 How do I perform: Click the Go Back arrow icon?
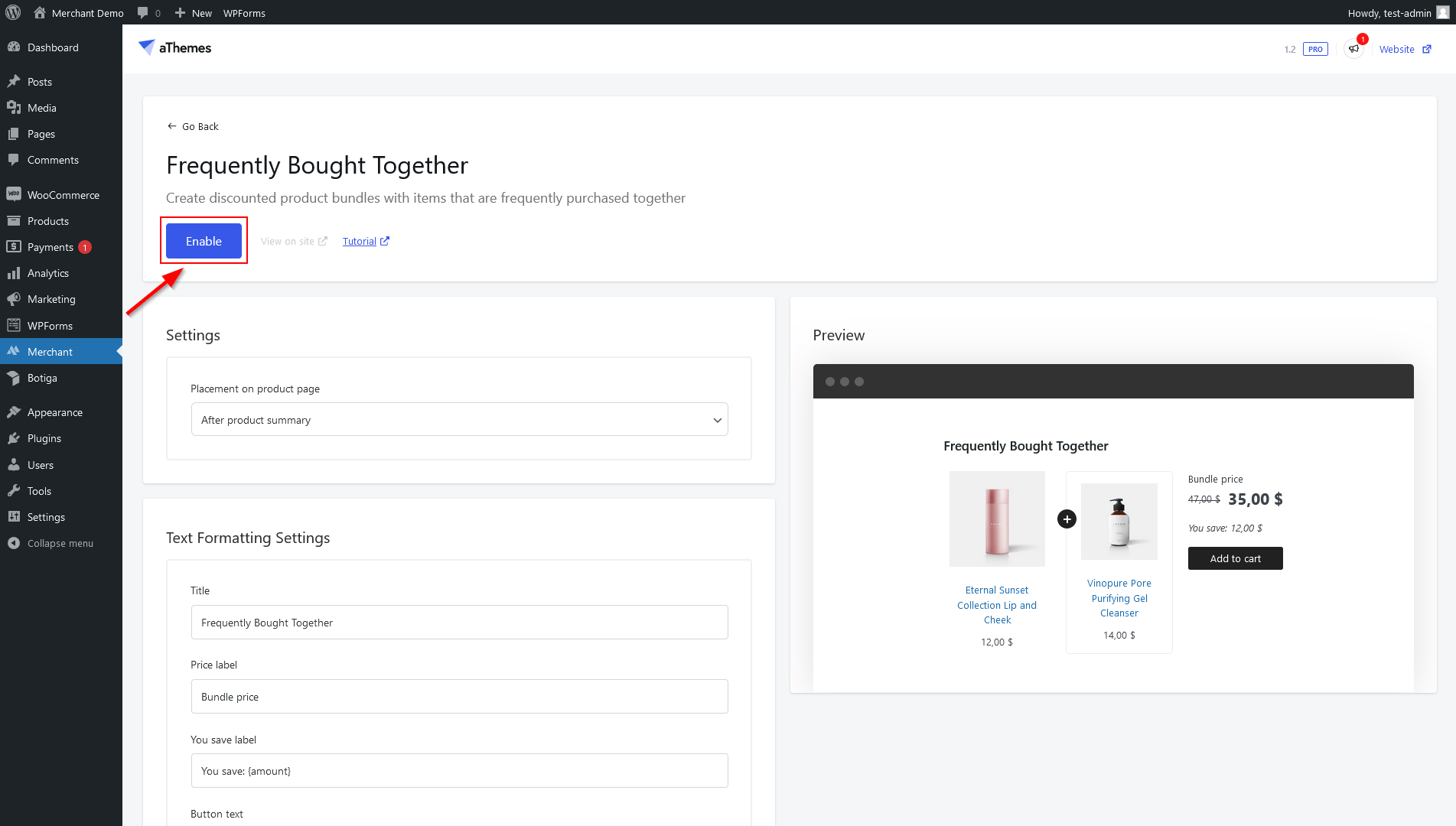[x=171, y=126]
